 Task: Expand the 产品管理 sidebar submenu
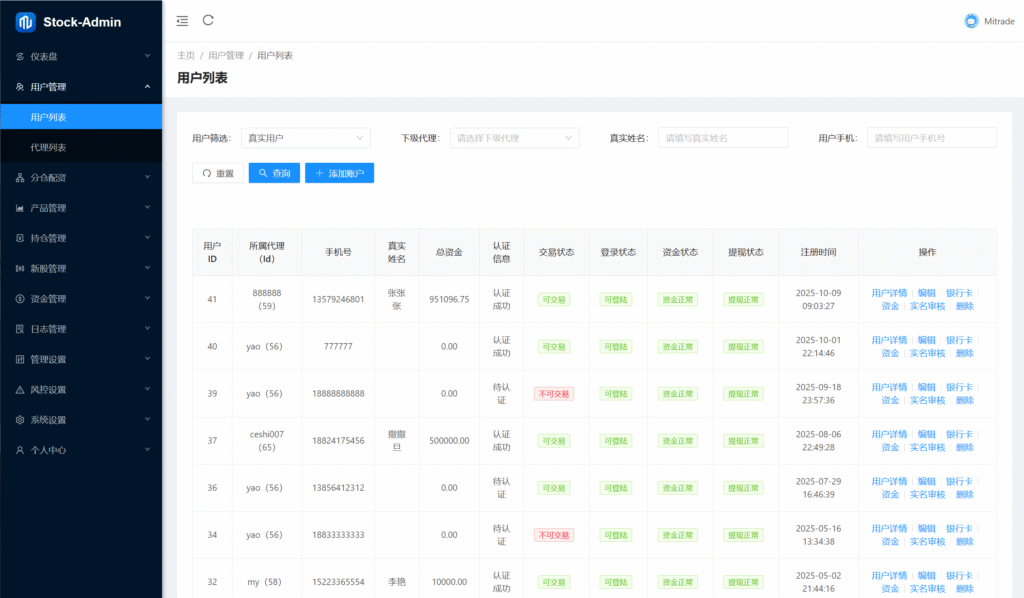pos(80,208)
